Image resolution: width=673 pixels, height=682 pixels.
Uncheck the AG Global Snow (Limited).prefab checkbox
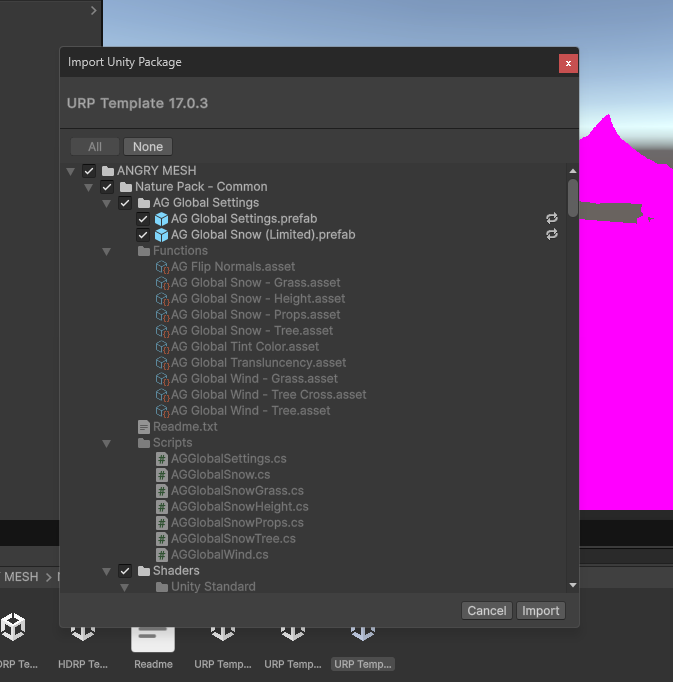[x=143, y=235]
